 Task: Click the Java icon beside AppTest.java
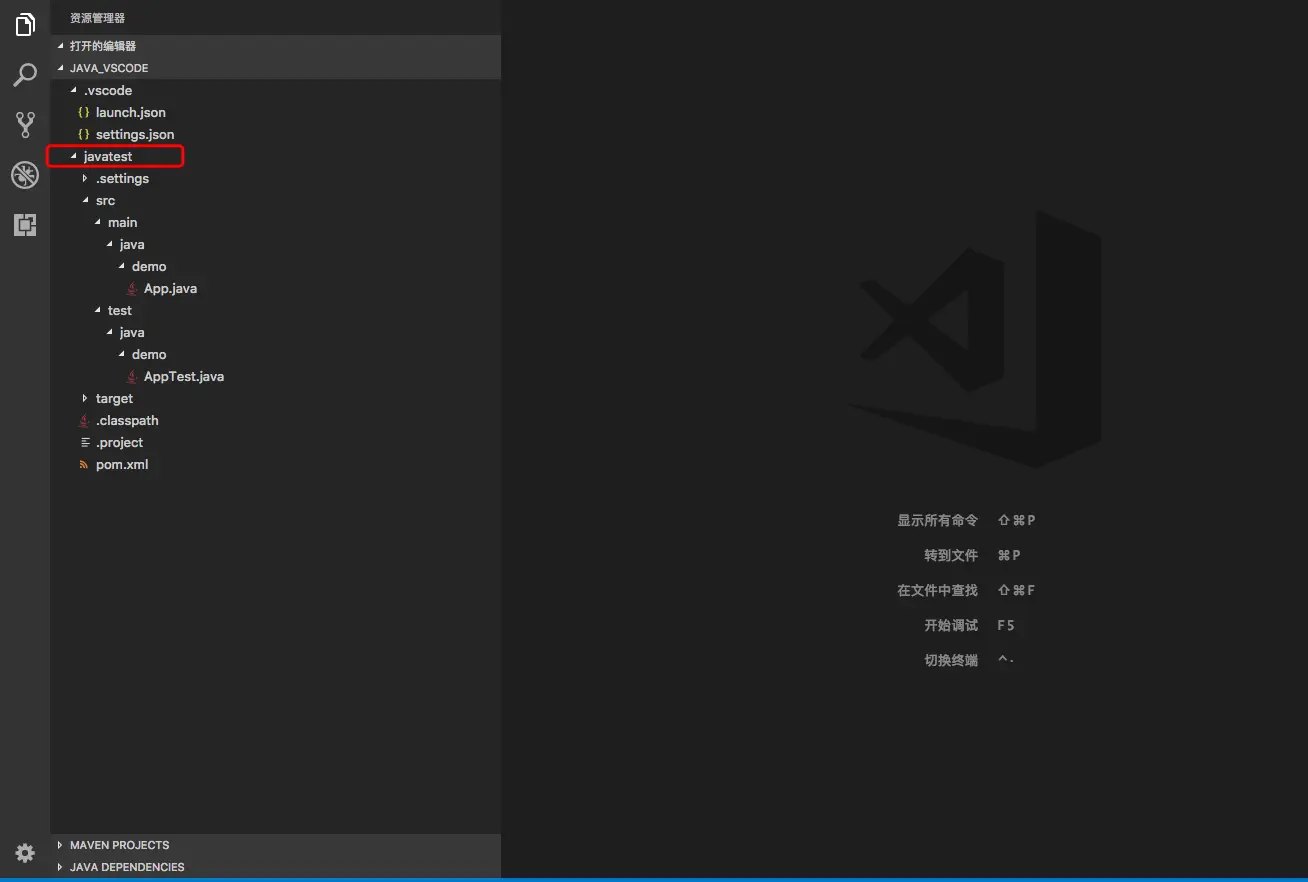pos(132,376)
